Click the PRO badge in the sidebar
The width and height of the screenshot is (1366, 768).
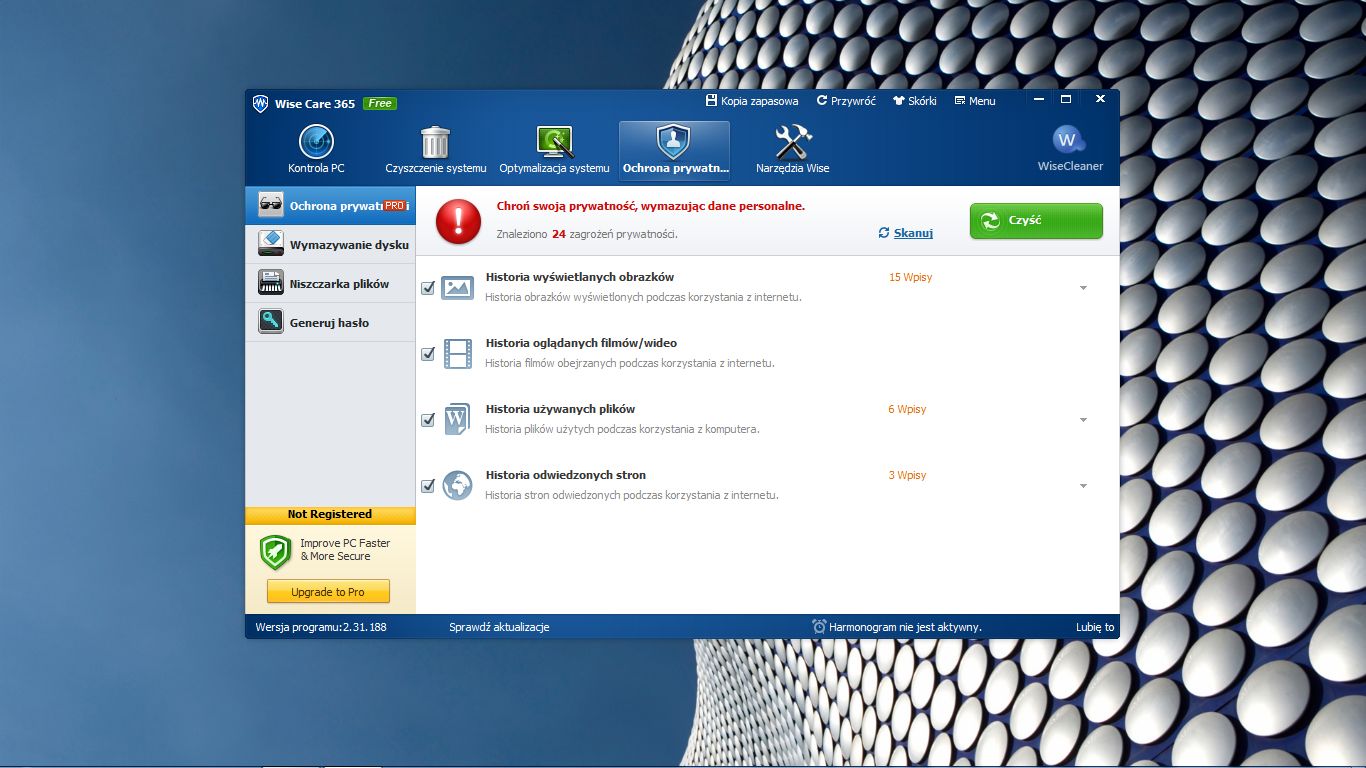395,205
